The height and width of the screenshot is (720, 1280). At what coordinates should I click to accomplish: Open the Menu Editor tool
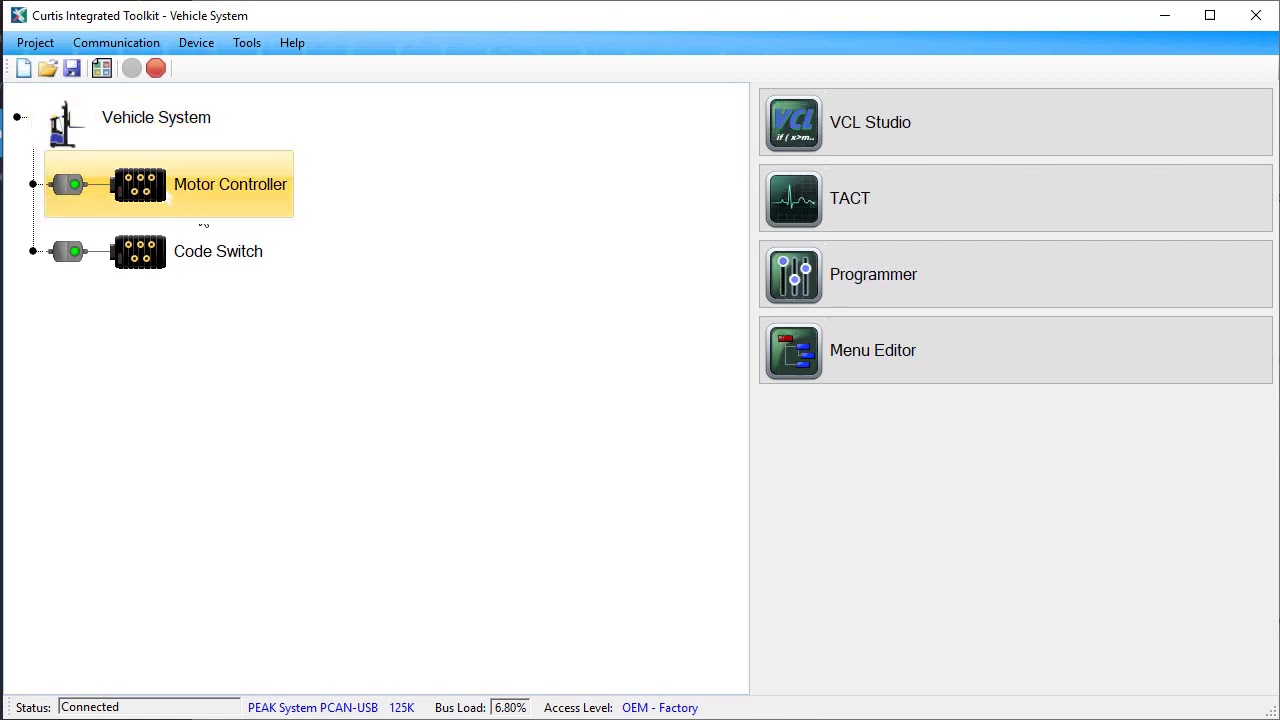click(x=1016, y=350)
